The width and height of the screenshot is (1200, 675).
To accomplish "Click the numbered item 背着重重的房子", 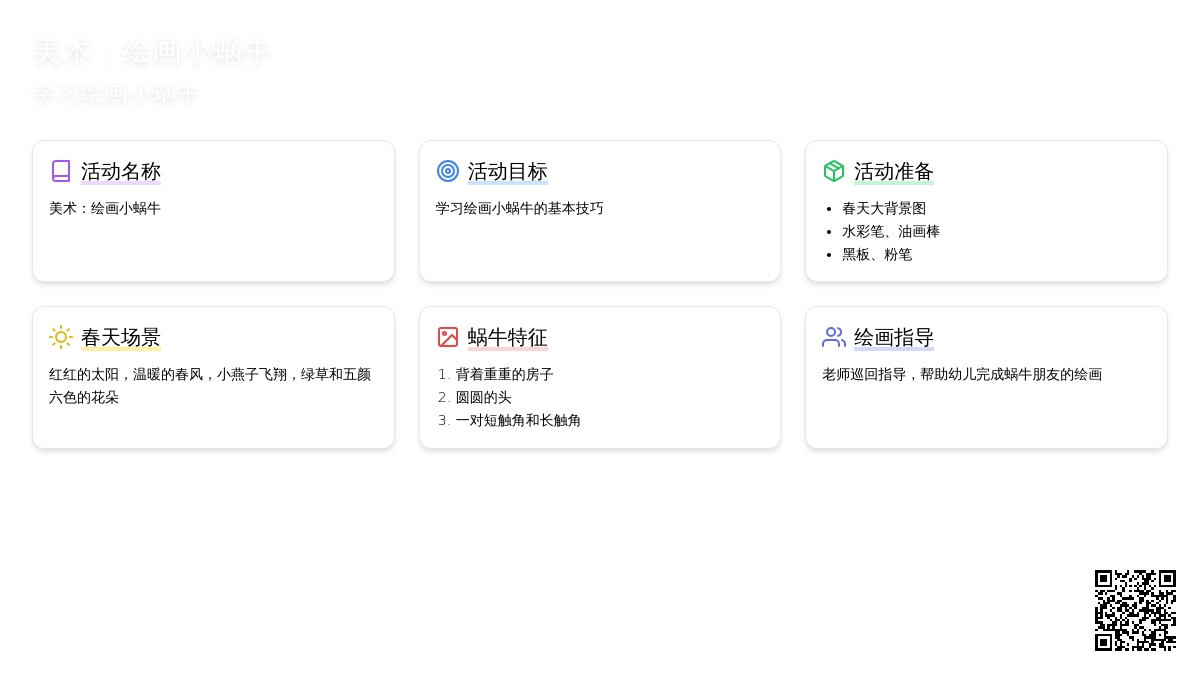I will (x=504, y=374).
